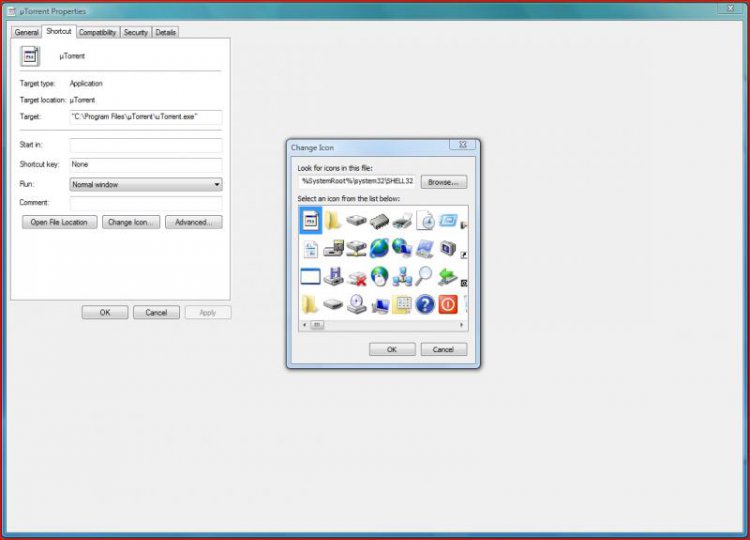This screenshot has width=750, height=540.
Task: Close the Change Icon dialog with X
Action: 463,144
